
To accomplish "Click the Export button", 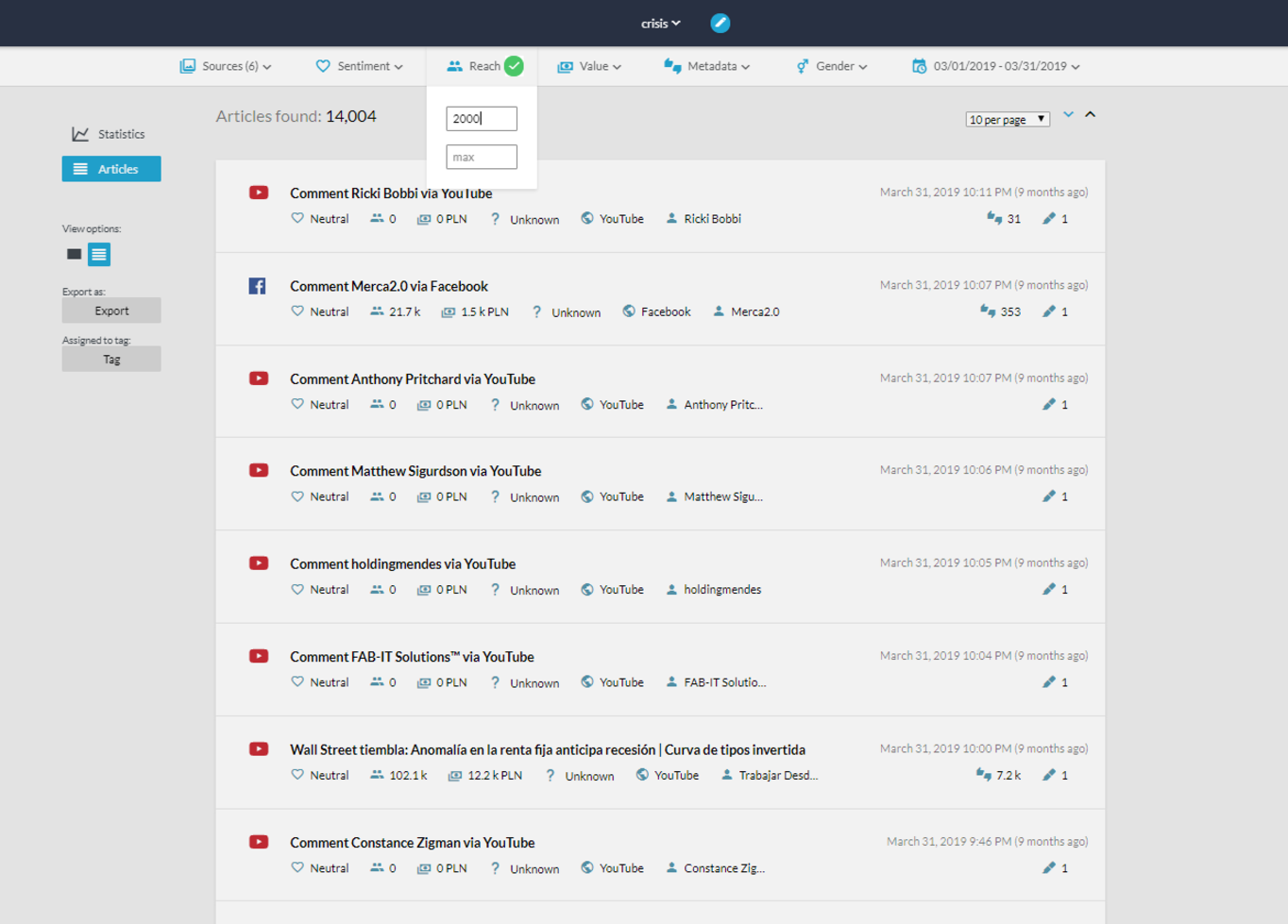I will (x=110, y=310).
